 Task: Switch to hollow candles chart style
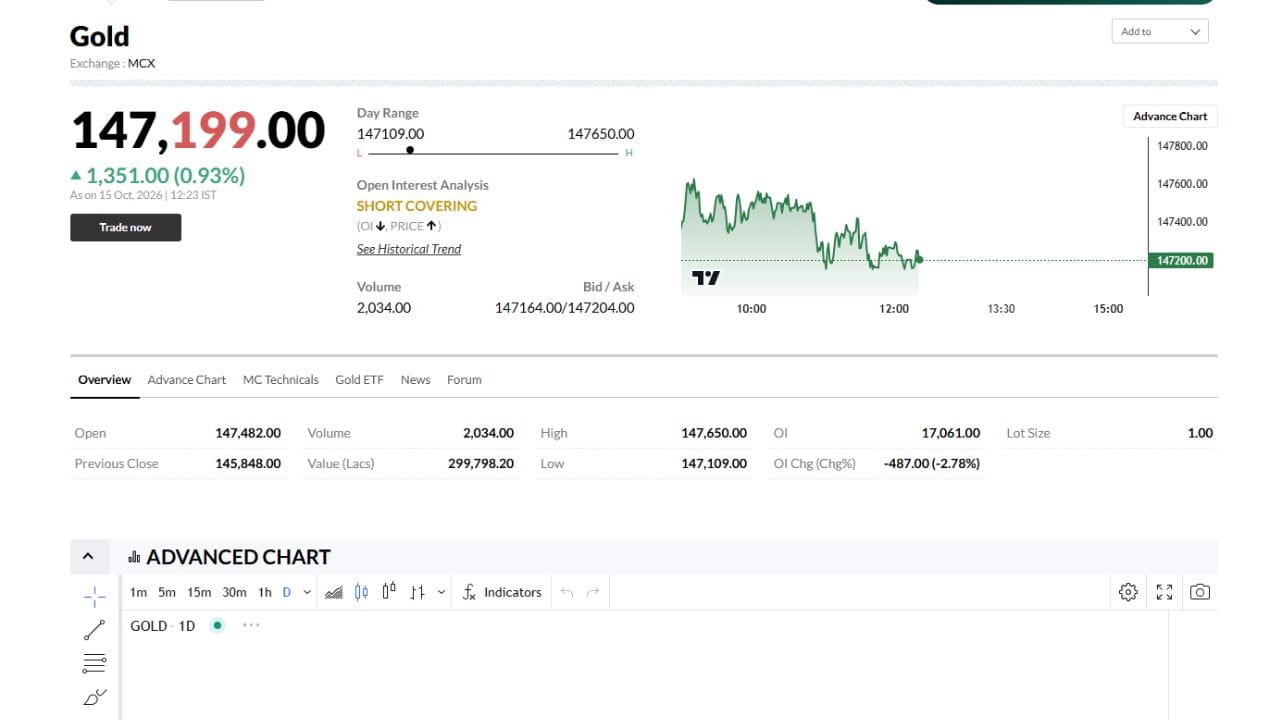coord(389,591)
